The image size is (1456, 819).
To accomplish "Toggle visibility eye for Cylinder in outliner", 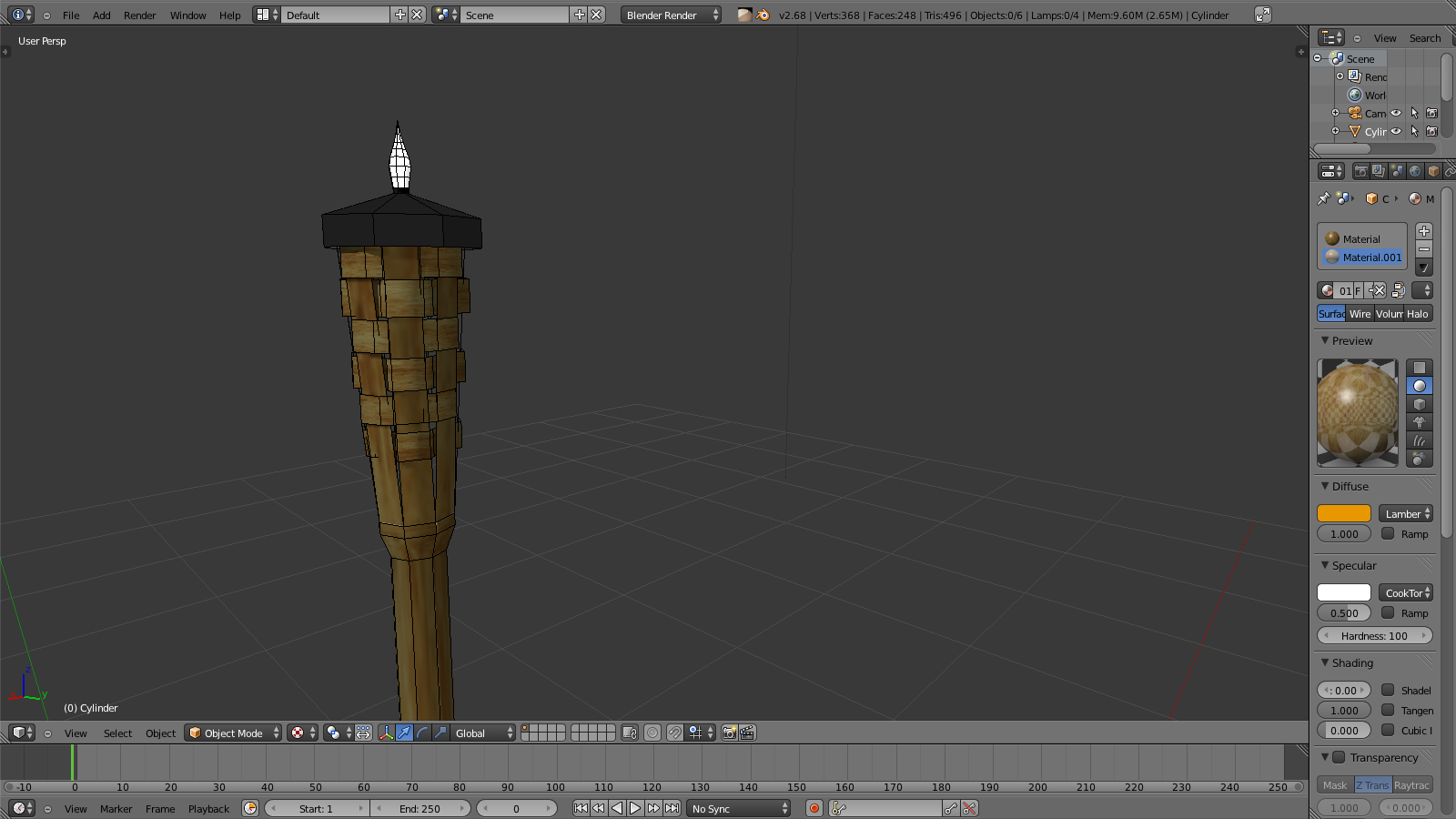I will tap(1396, 132).
